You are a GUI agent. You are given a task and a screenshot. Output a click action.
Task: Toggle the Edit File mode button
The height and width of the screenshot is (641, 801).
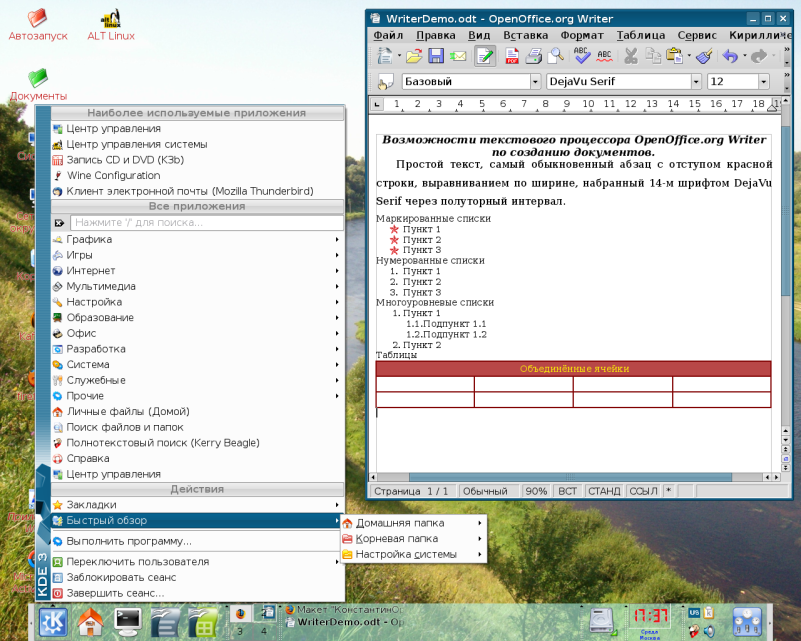pyautogui.click(x=484, y=56)
